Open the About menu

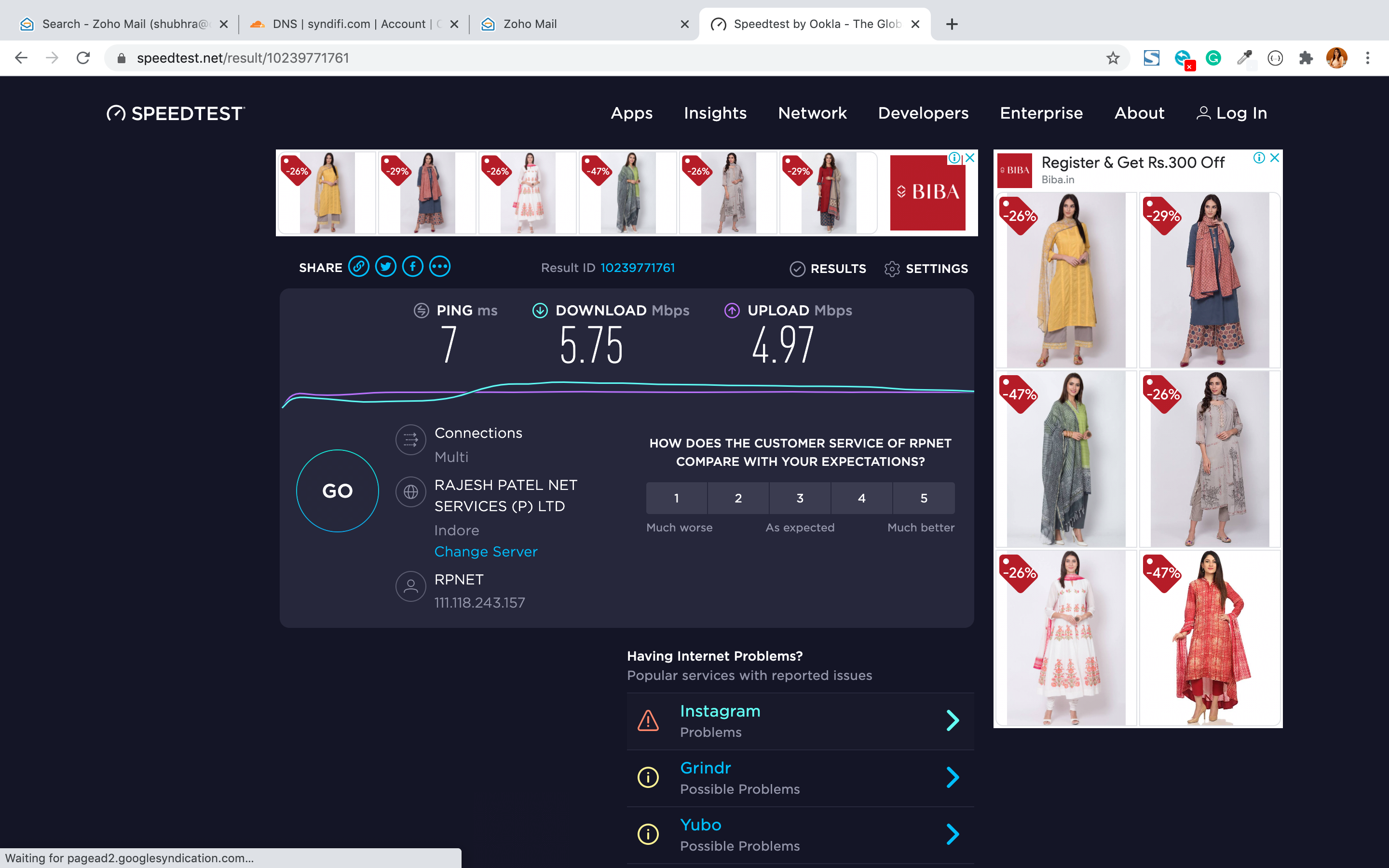(x=1139, y=114)
